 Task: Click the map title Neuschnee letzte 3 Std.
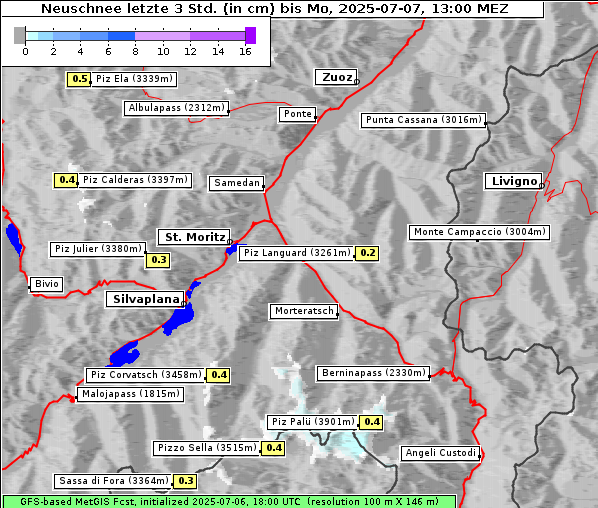pos(274,9)
